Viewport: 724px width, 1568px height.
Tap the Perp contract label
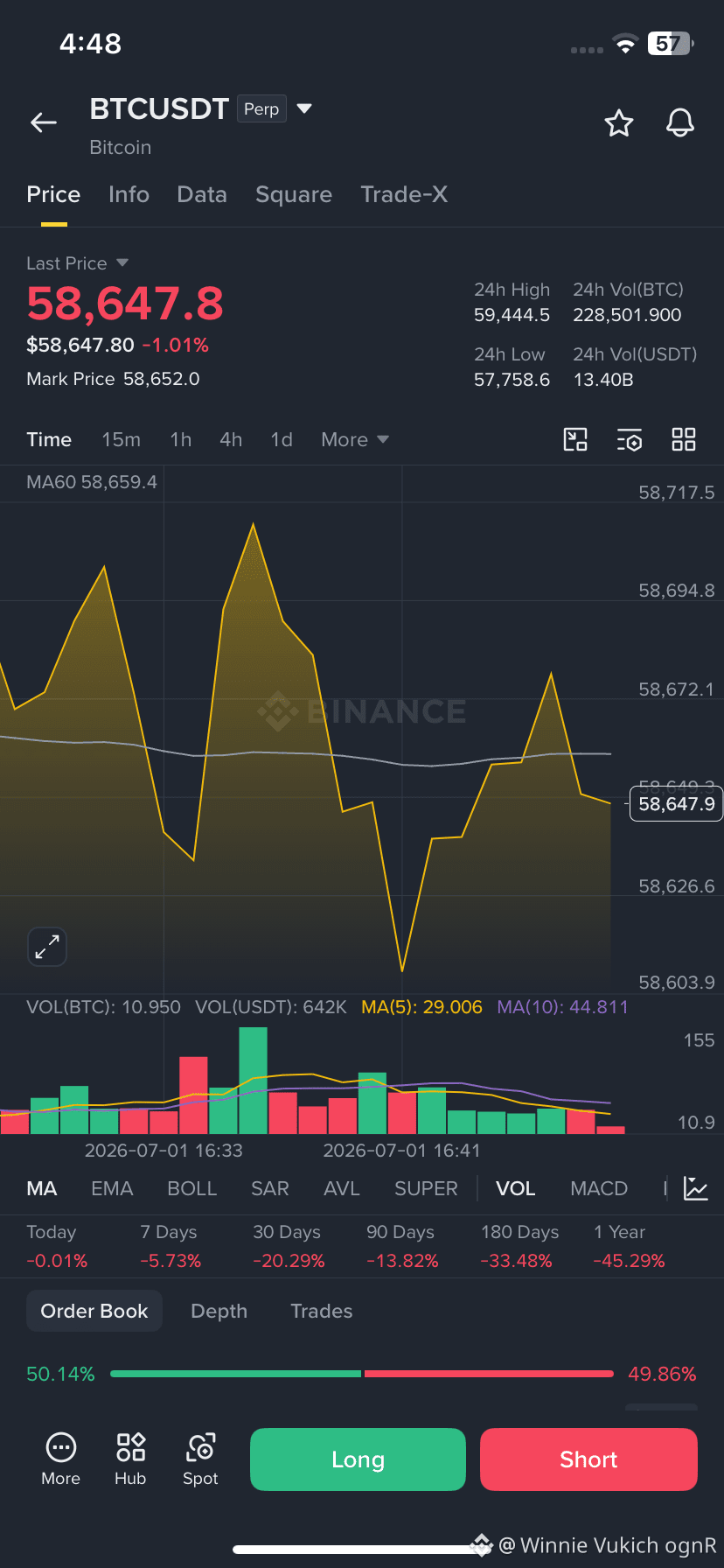(x=261, y=108)
